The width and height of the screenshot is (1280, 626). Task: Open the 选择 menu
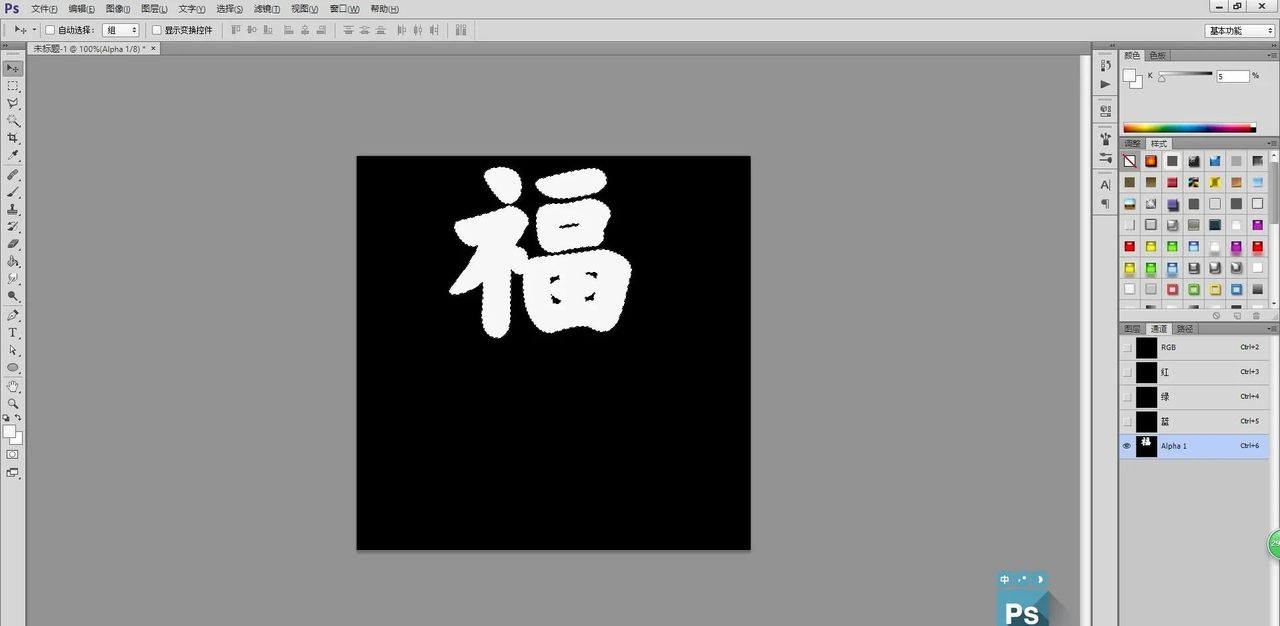point(229,8)
